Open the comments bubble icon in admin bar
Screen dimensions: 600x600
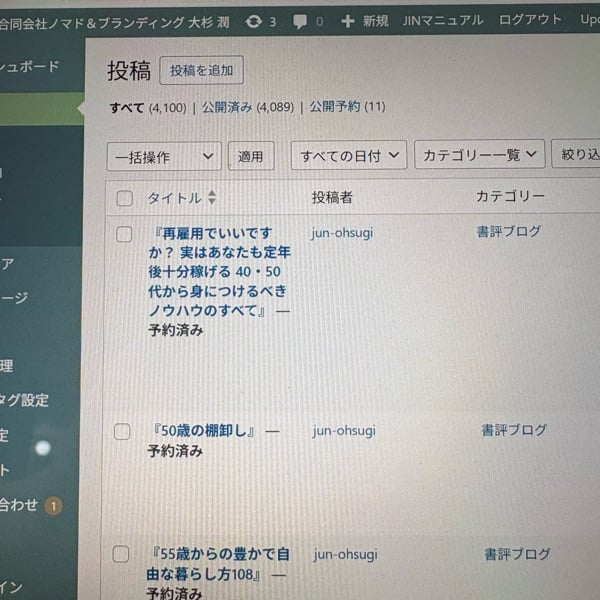tap(301, 21)
